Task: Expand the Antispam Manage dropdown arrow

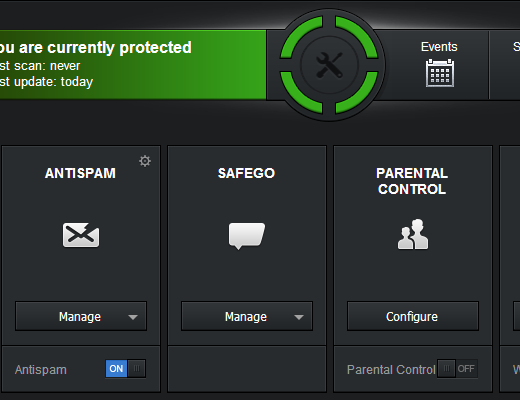Action: click(133, 317)
